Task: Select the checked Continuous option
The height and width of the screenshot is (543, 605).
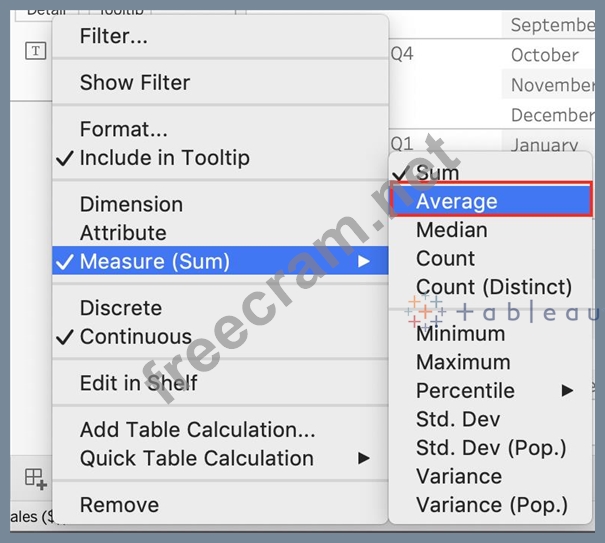Action: 135,337
